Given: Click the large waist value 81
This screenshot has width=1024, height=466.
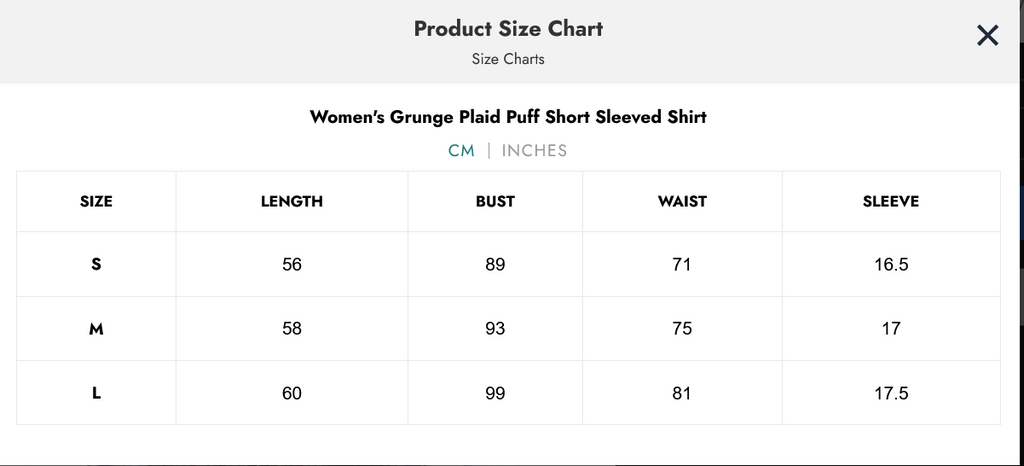Looking at the screenshot, I should tap(682, 393).
